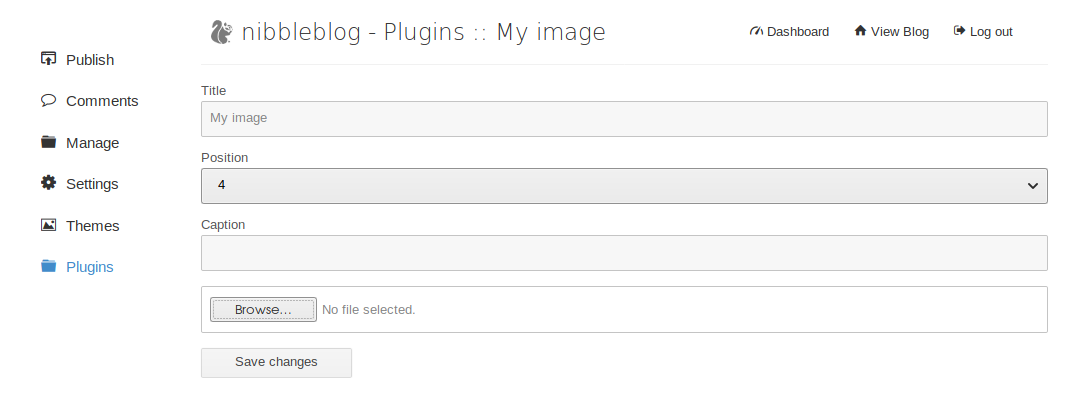Click the Comments speech bubble icon

pos(48,100)
